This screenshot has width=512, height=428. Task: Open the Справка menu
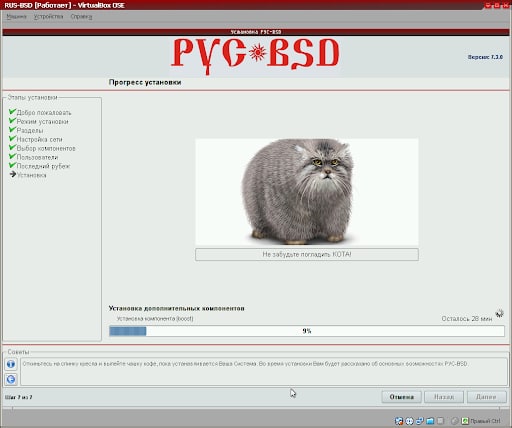coord(81,17)
